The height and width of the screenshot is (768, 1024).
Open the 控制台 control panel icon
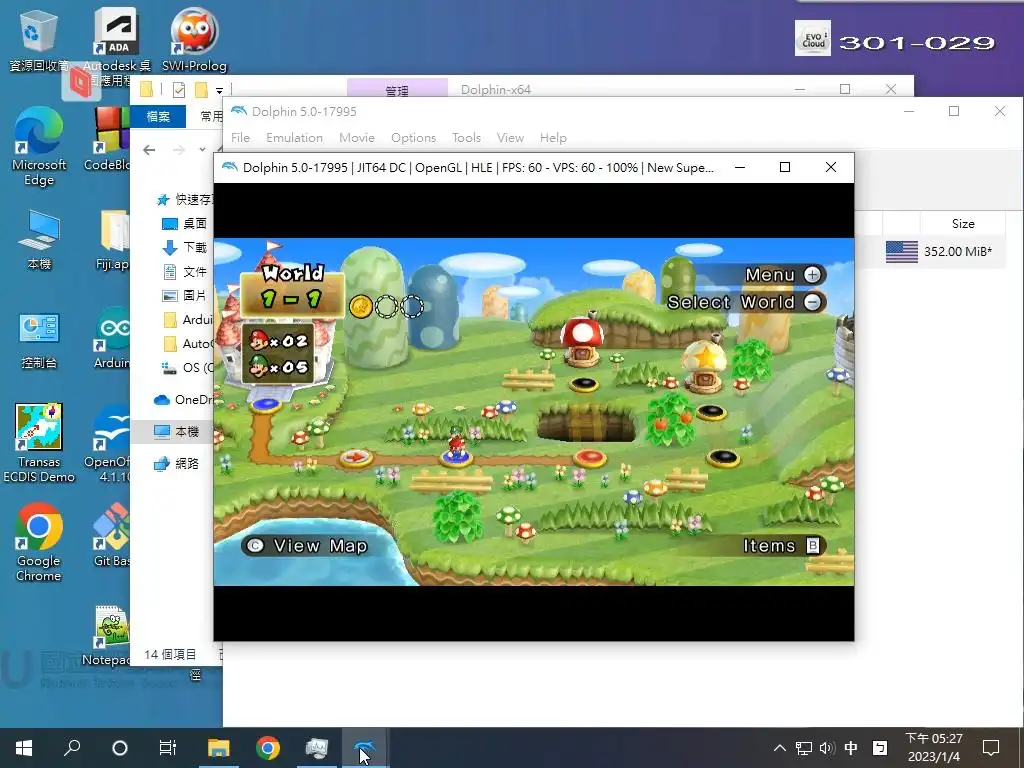[39, 340]
